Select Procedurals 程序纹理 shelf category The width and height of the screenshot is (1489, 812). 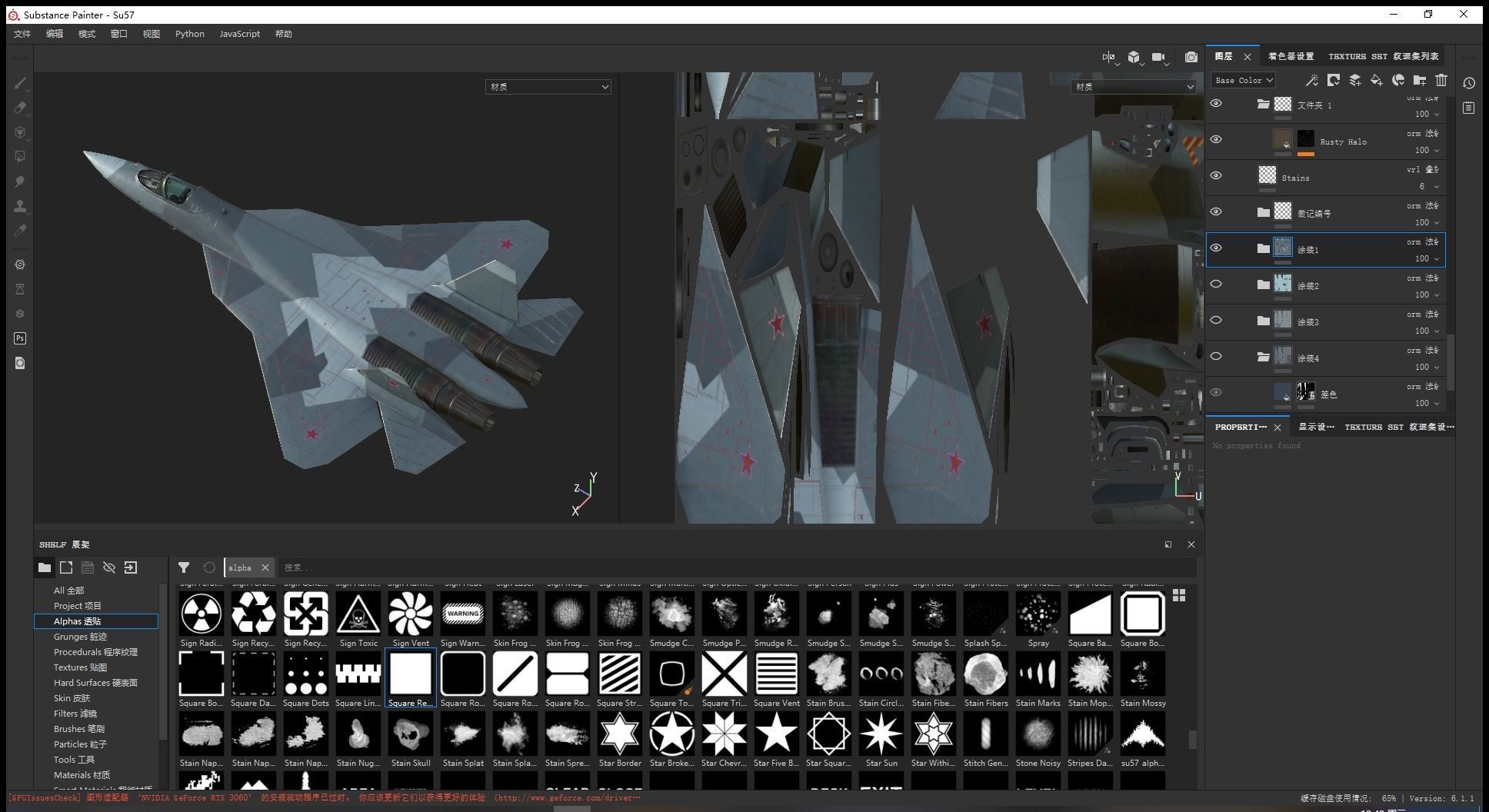point(95,652)
